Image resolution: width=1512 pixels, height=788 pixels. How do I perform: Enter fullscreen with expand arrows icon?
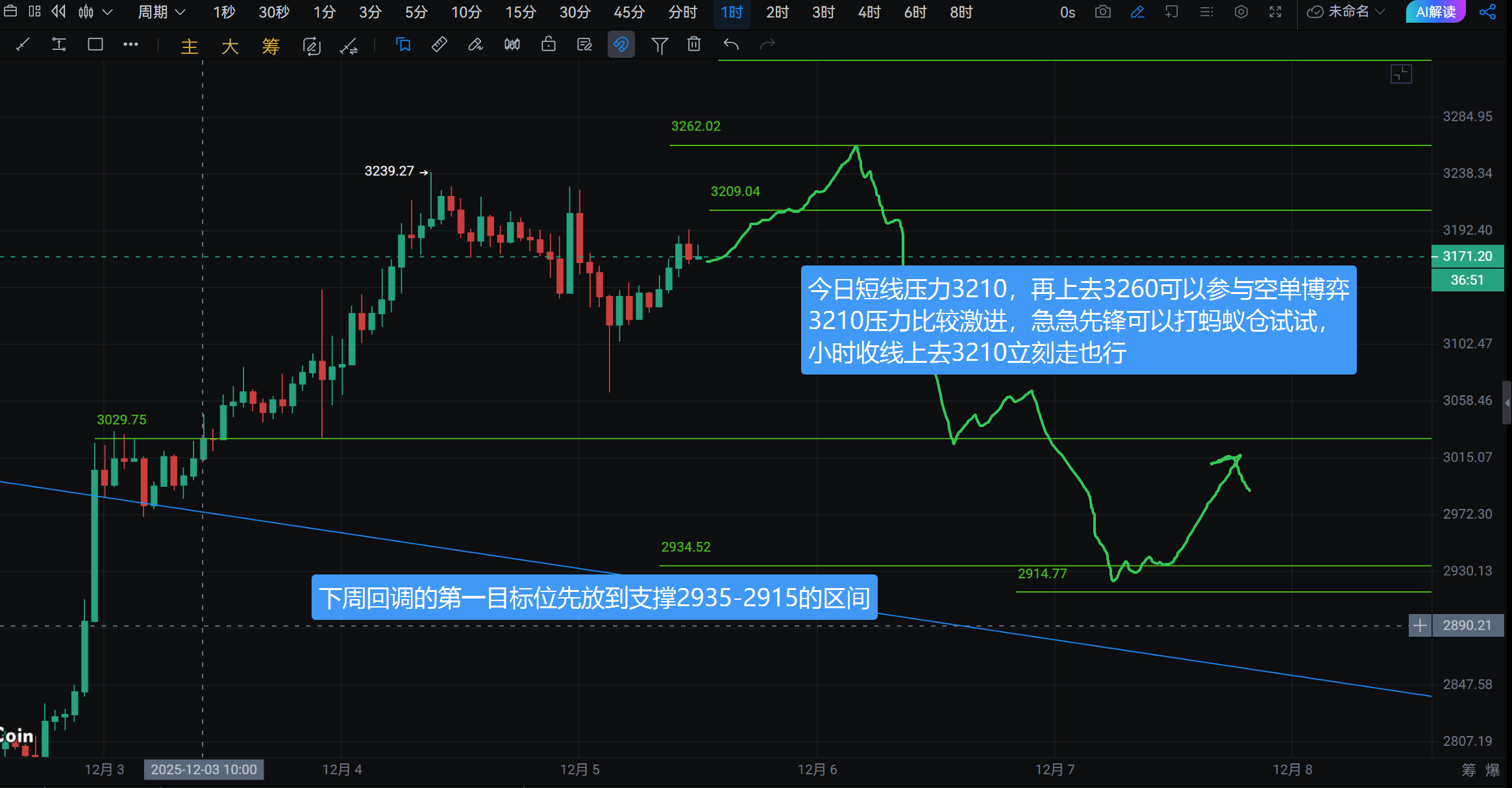point(1275,12)
